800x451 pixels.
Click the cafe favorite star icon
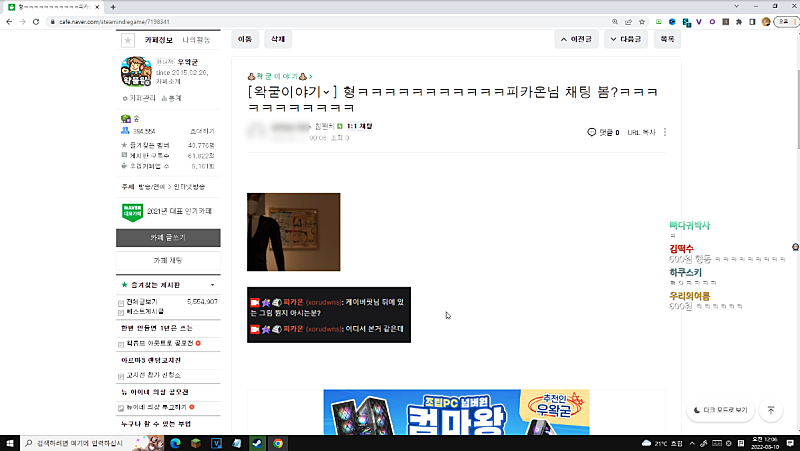coord(127,40)
